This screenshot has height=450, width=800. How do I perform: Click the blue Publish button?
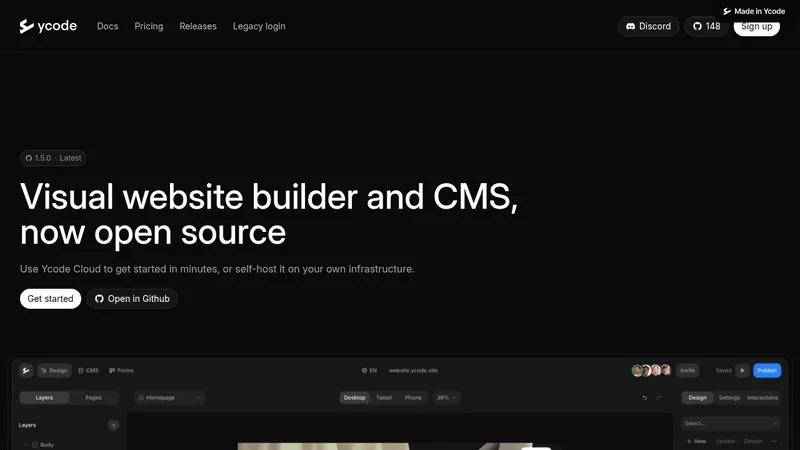[767, 370]
